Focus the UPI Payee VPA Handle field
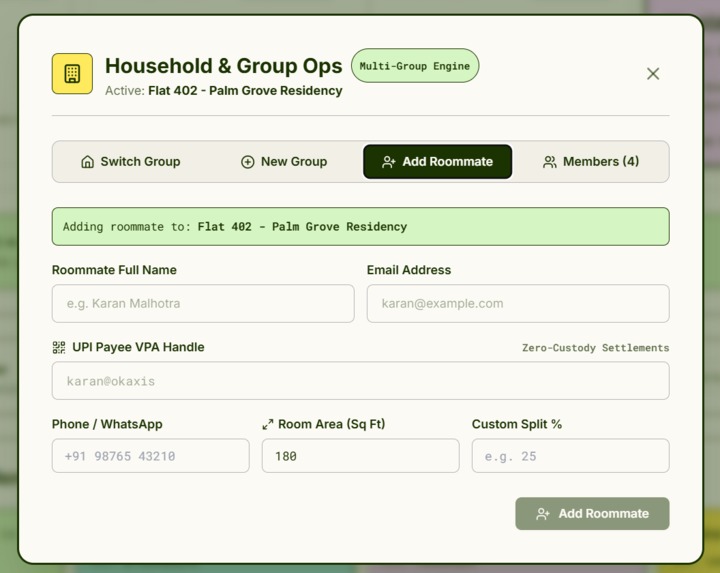 pyautogui.click(x=360, y=381)
